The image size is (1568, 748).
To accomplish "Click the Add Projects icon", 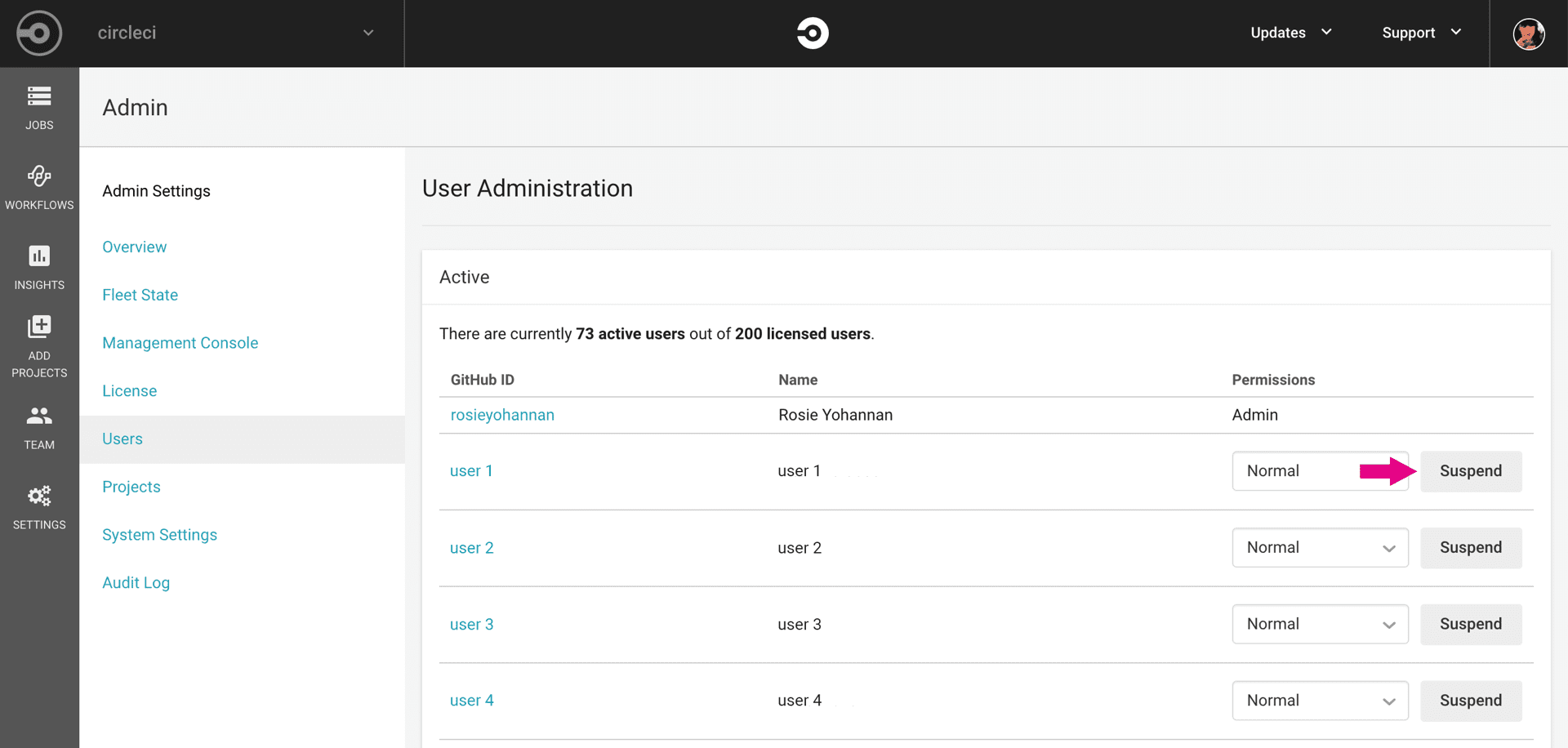I will coord(39,327).
